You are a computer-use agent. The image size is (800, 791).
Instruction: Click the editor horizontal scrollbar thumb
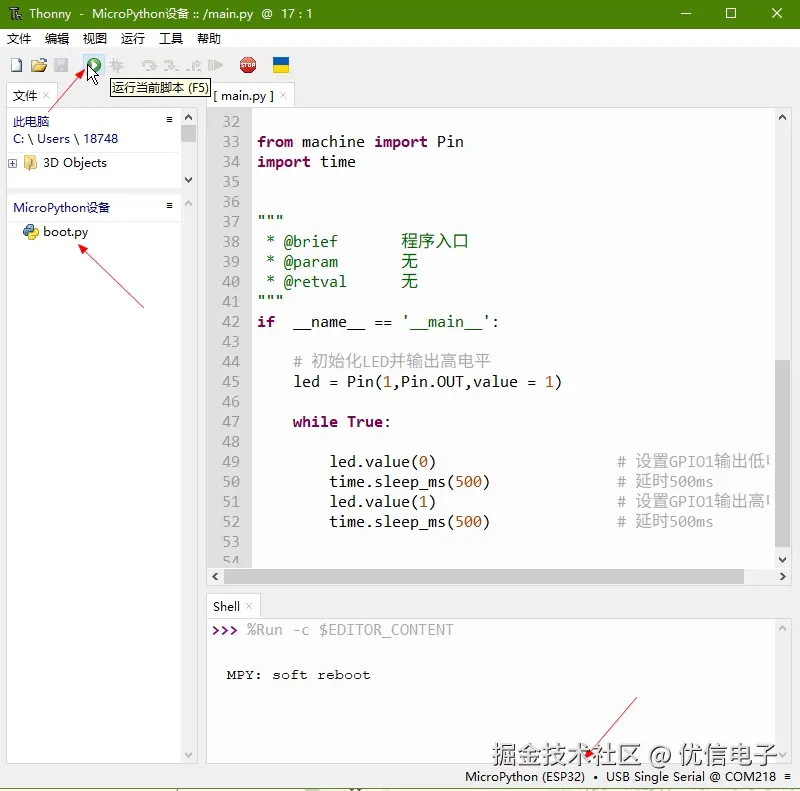click(484, 577)
